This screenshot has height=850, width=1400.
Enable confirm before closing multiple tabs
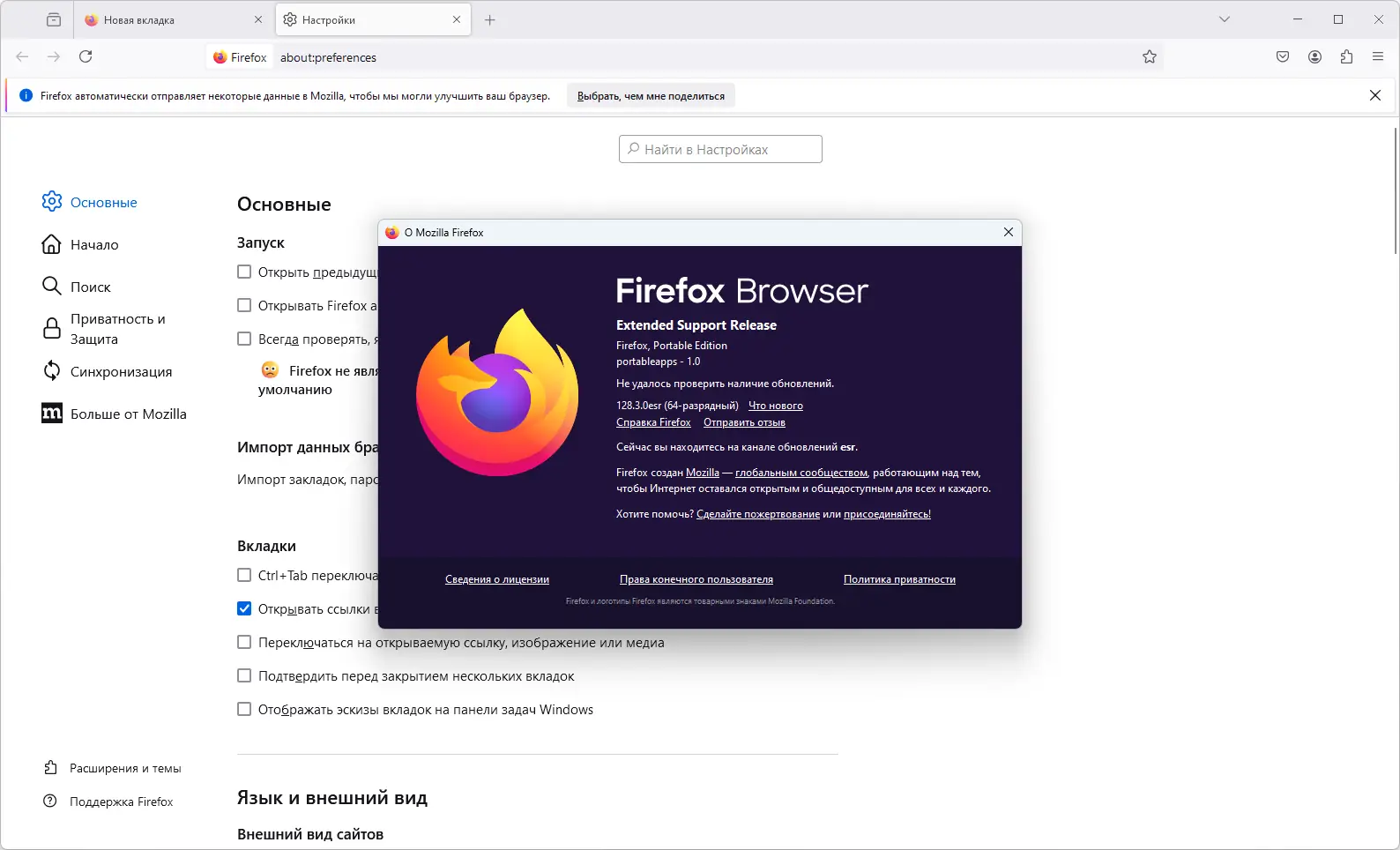pos(244,676)
